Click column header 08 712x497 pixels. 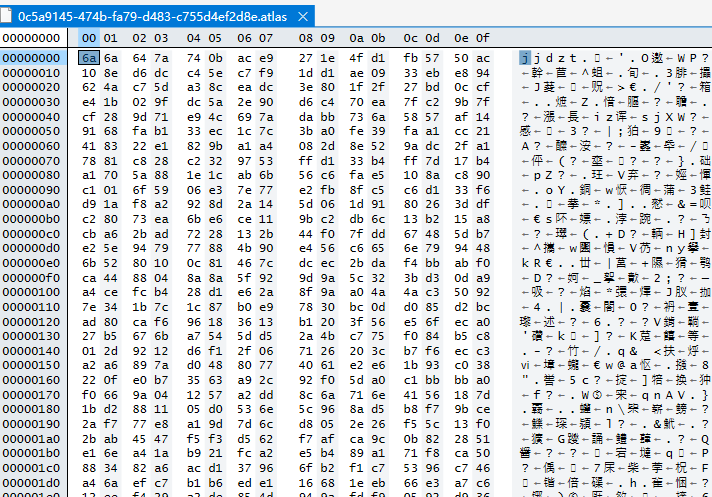306,38
